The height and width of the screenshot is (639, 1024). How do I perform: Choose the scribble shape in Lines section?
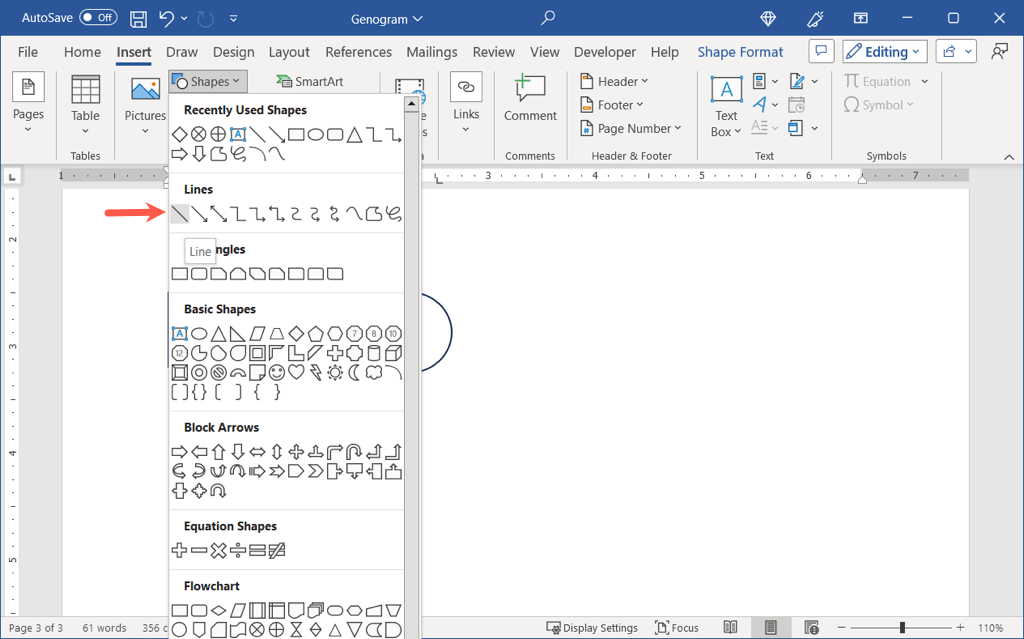click(x=393, y=213)
